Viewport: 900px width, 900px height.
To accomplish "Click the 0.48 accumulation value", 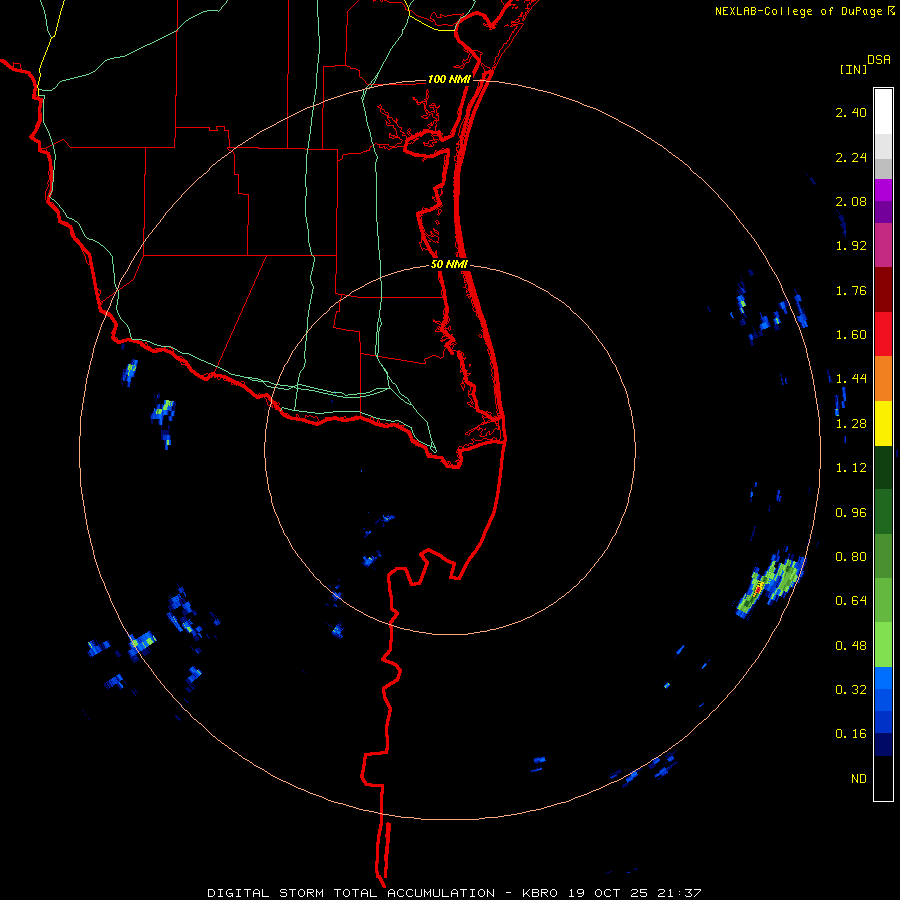I will 851,646.
